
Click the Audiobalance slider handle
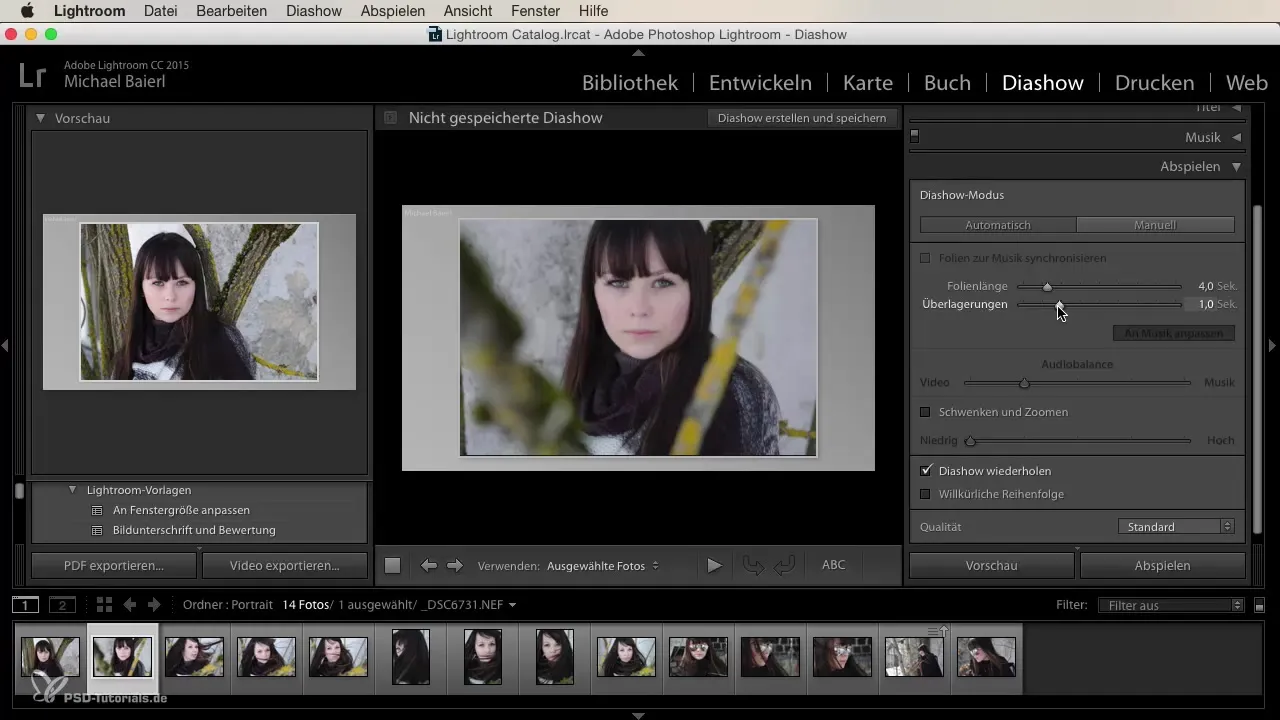click(x=1024, y=383)
